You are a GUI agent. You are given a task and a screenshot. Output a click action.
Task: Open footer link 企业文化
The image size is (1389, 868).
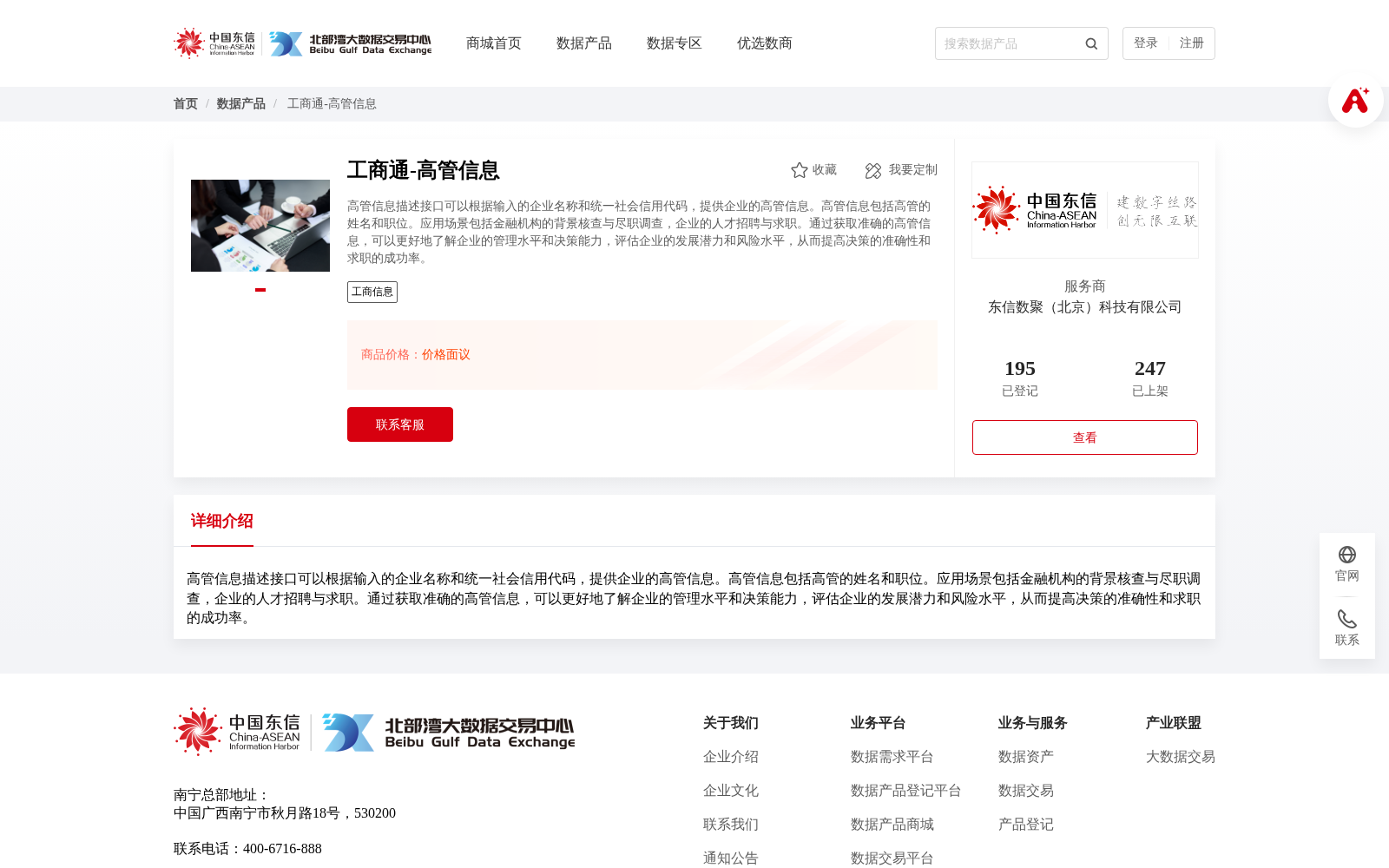click(731, 791)
